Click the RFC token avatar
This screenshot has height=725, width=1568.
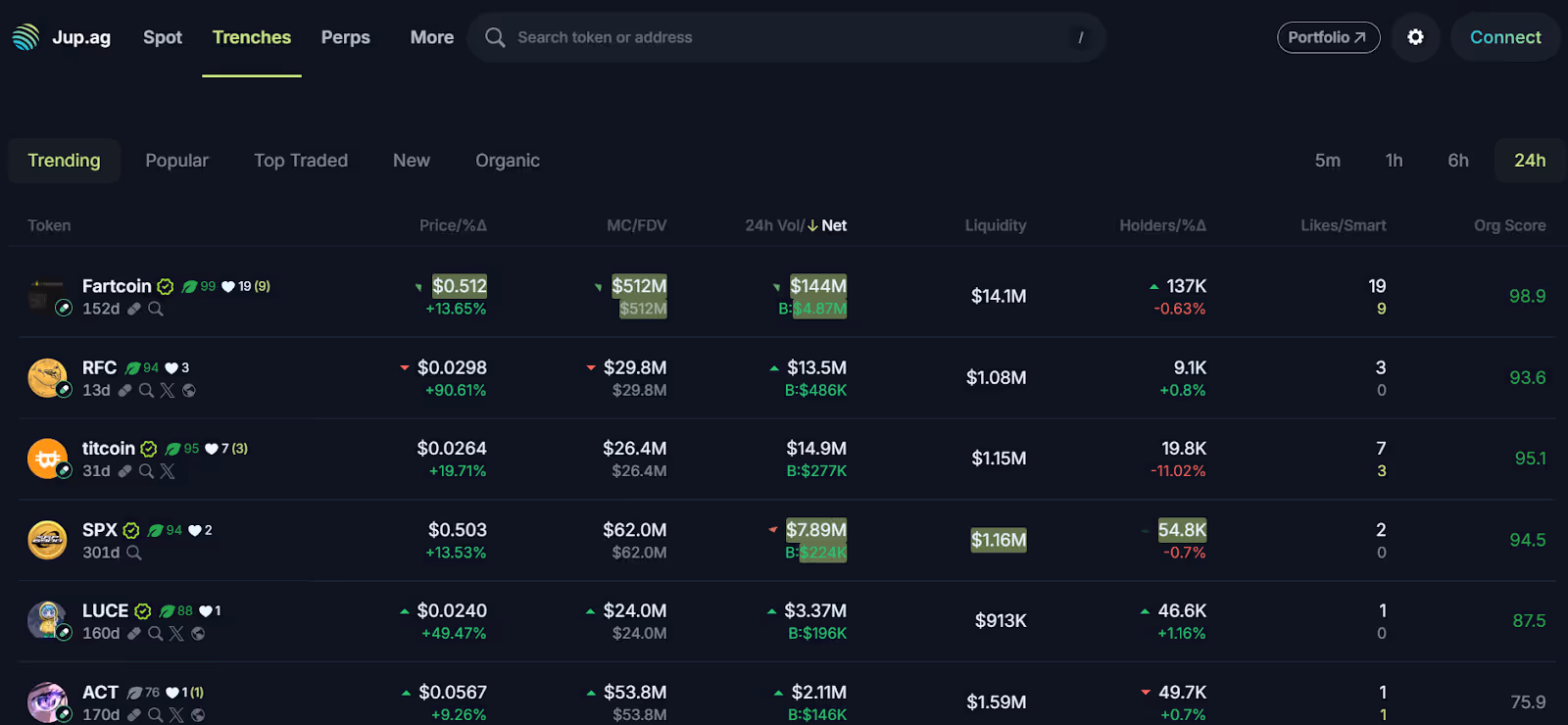(47, 377)
